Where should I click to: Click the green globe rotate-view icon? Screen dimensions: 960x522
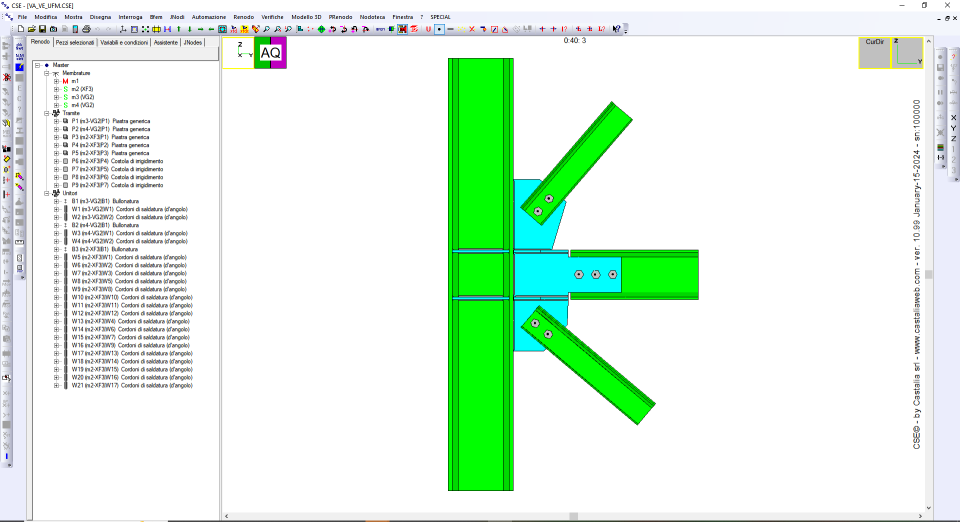321,29
